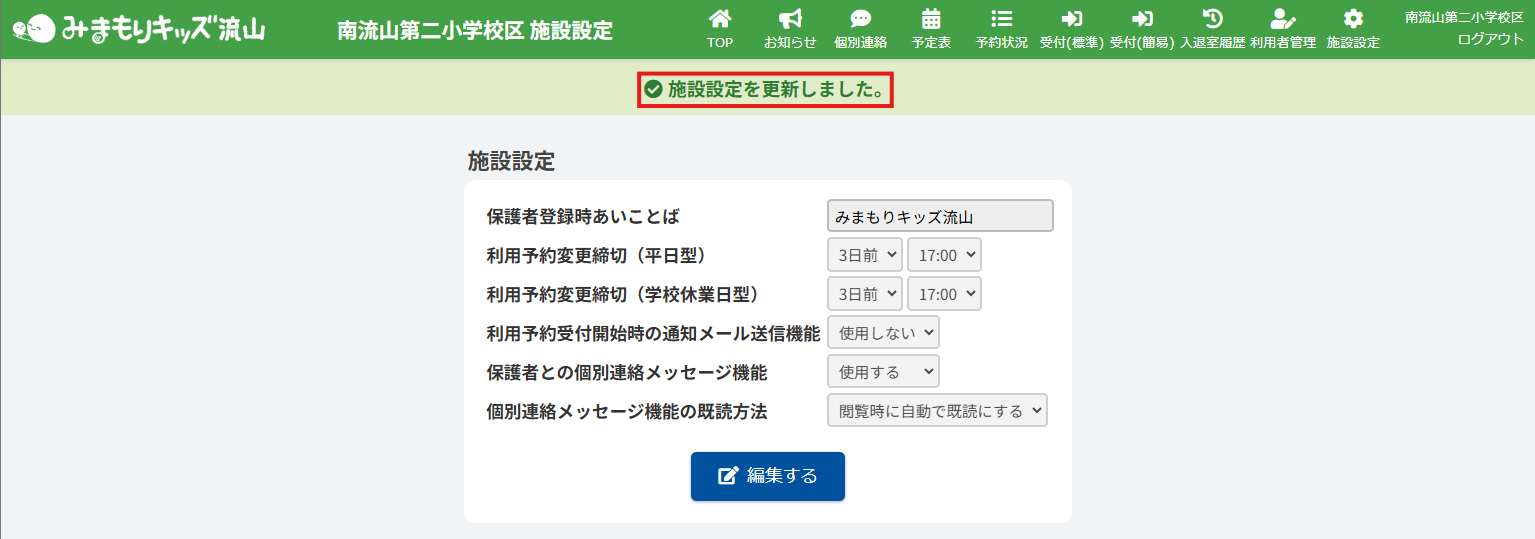Image resolution: width=1535 pixels, height=539 pixels.
Task: Expand 学校休業日型 days-before dropdown
Action: pyautogui.click(x=864, y=294)
